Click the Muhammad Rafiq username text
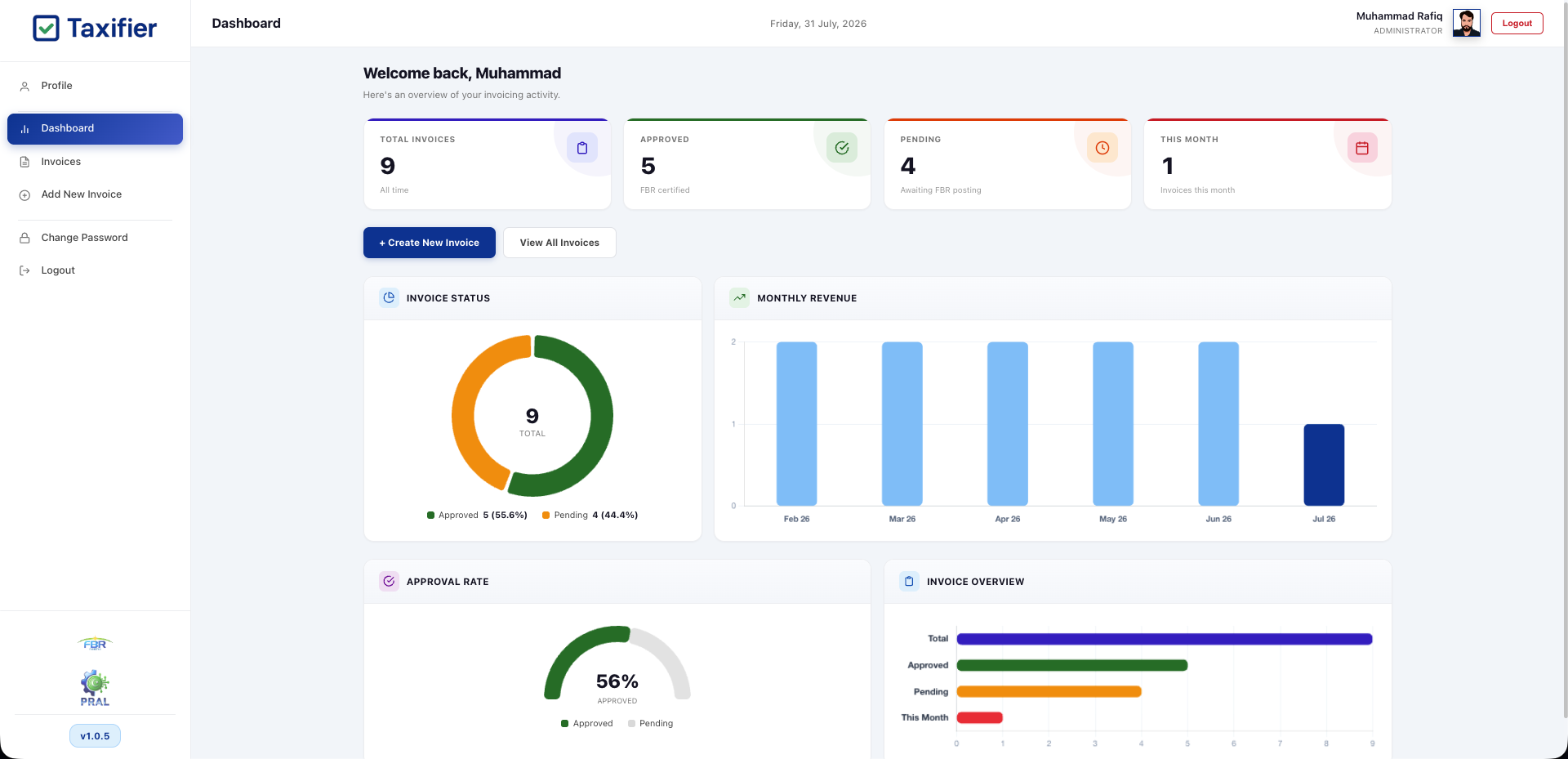The image size is (1568, 759). [x=1399, y=16]
